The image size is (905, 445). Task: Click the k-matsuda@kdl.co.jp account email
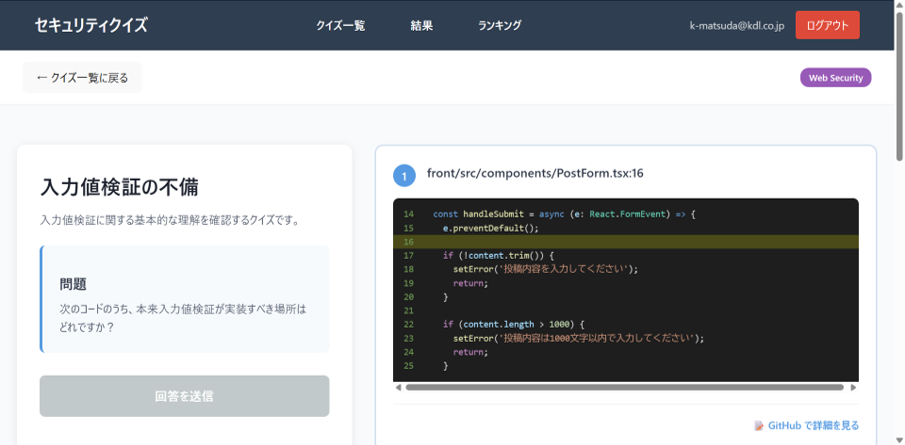(x=737, y=26)
